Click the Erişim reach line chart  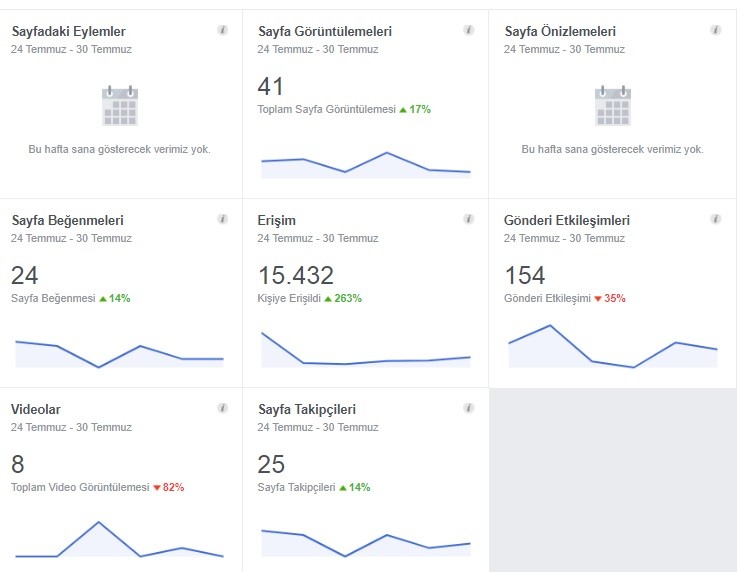coord(366,350)
